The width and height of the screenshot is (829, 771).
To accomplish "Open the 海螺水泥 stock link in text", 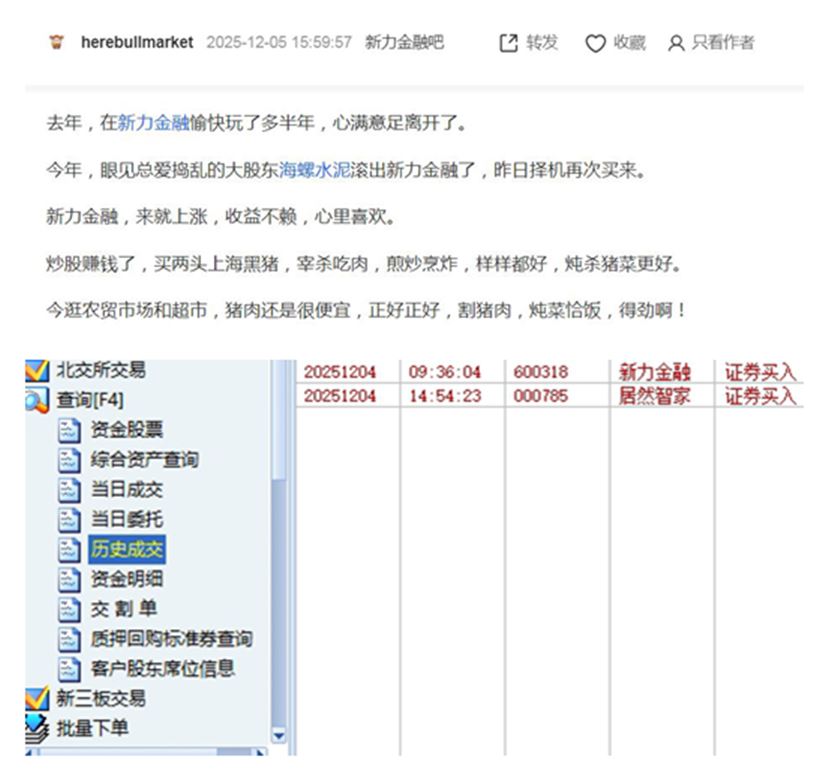I will pos(315,170).
